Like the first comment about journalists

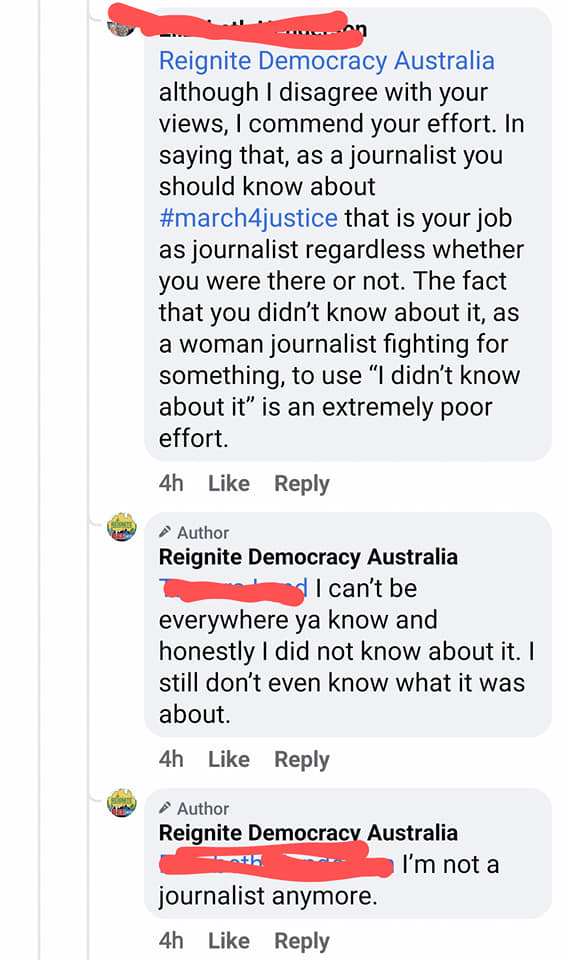pos(228,483)
